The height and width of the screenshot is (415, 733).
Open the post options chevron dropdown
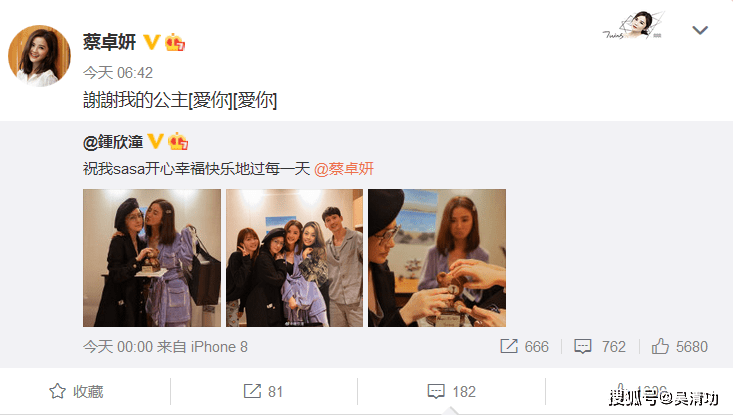[x=700, y=30]
